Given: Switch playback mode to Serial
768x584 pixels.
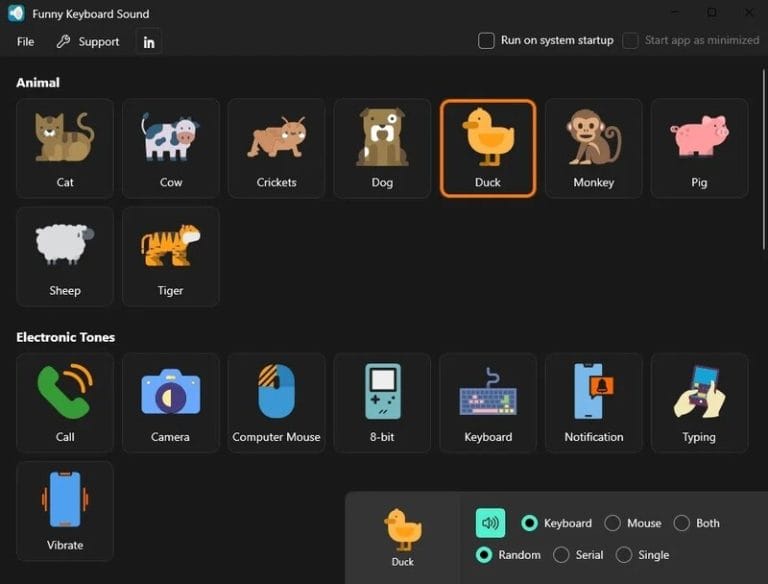Looking at the screenshot, I should 561,555.
